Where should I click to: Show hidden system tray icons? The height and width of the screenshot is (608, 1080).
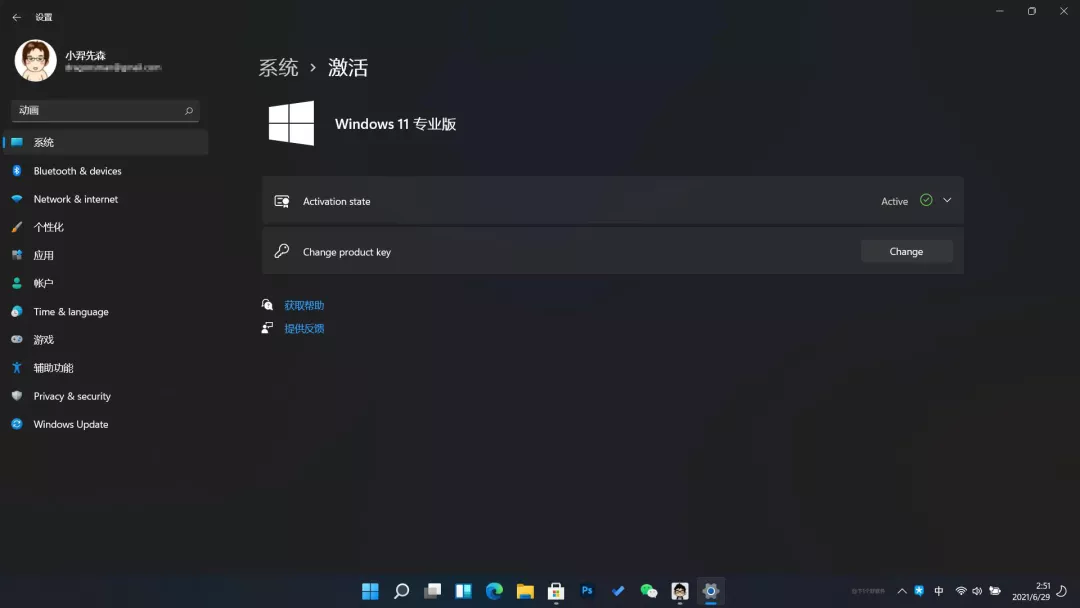click(902, 591)
